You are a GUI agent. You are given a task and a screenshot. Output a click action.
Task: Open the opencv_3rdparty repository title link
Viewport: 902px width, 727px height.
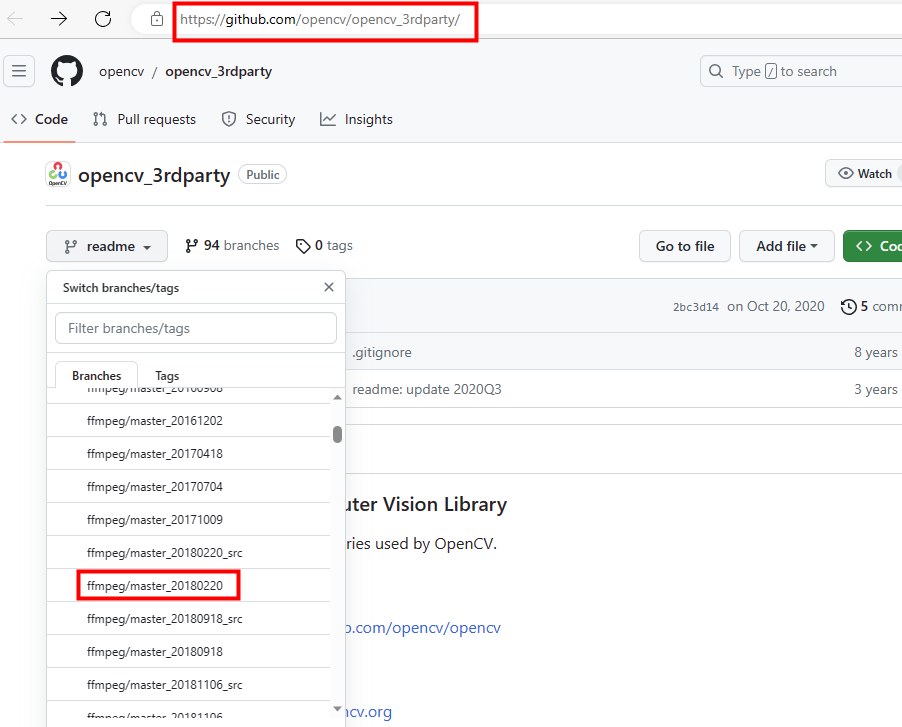click(154, 175)
